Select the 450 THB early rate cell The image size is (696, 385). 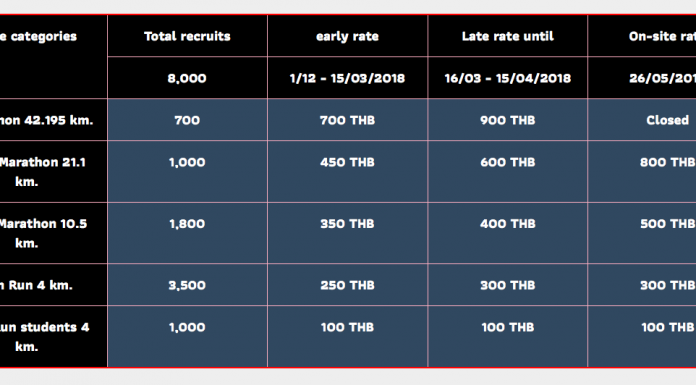[348, 171]
